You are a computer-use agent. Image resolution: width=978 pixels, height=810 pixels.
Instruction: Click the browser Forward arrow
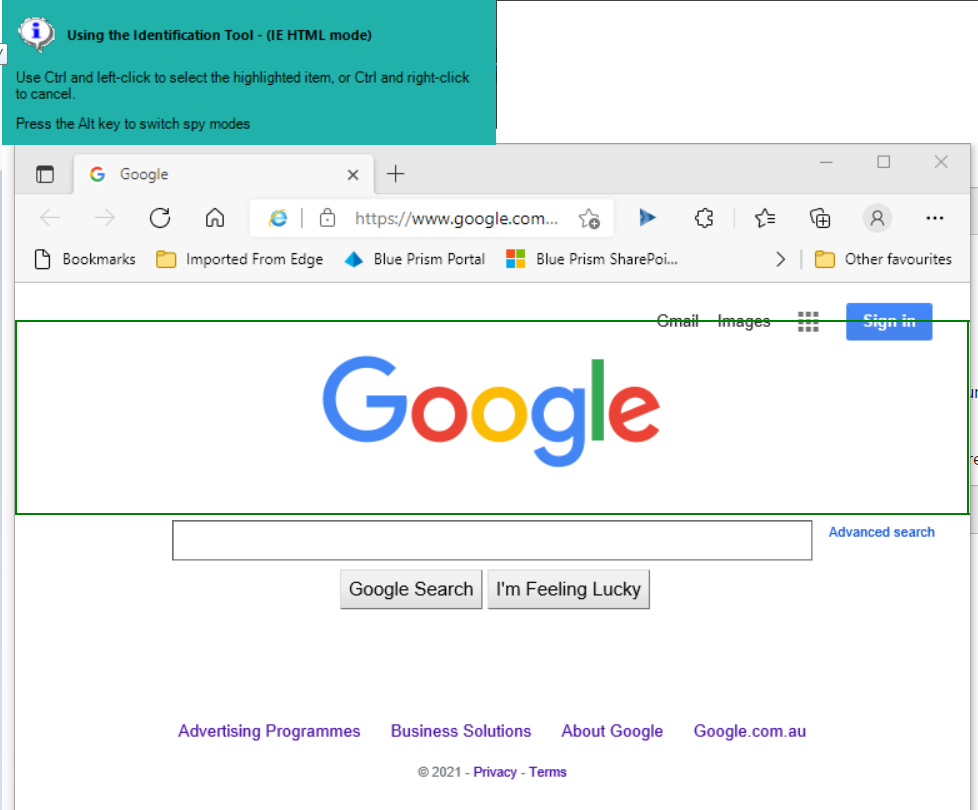(105, 218)
